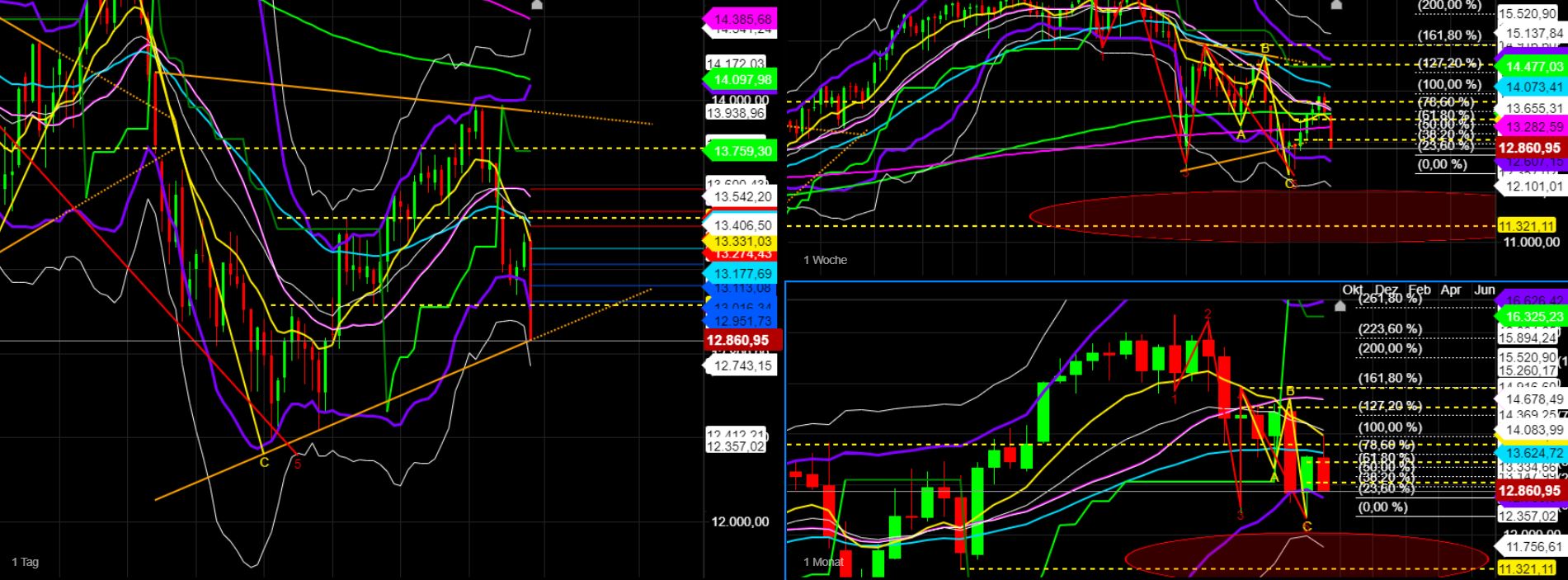
Task: Click the magenta 13.282,59 price tag in weekly chart
Action: coord(1532,127)
